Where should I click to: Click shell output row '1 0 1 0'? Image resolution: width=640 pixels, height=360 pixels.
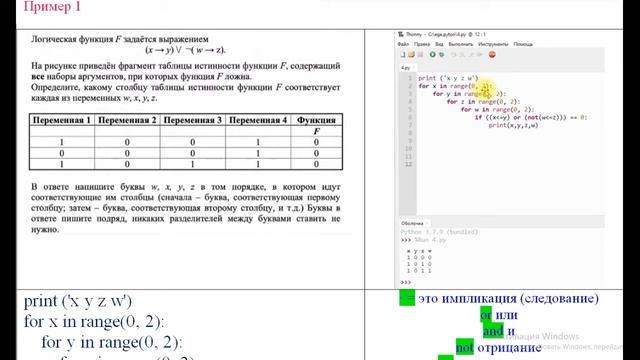pos(419,264)
